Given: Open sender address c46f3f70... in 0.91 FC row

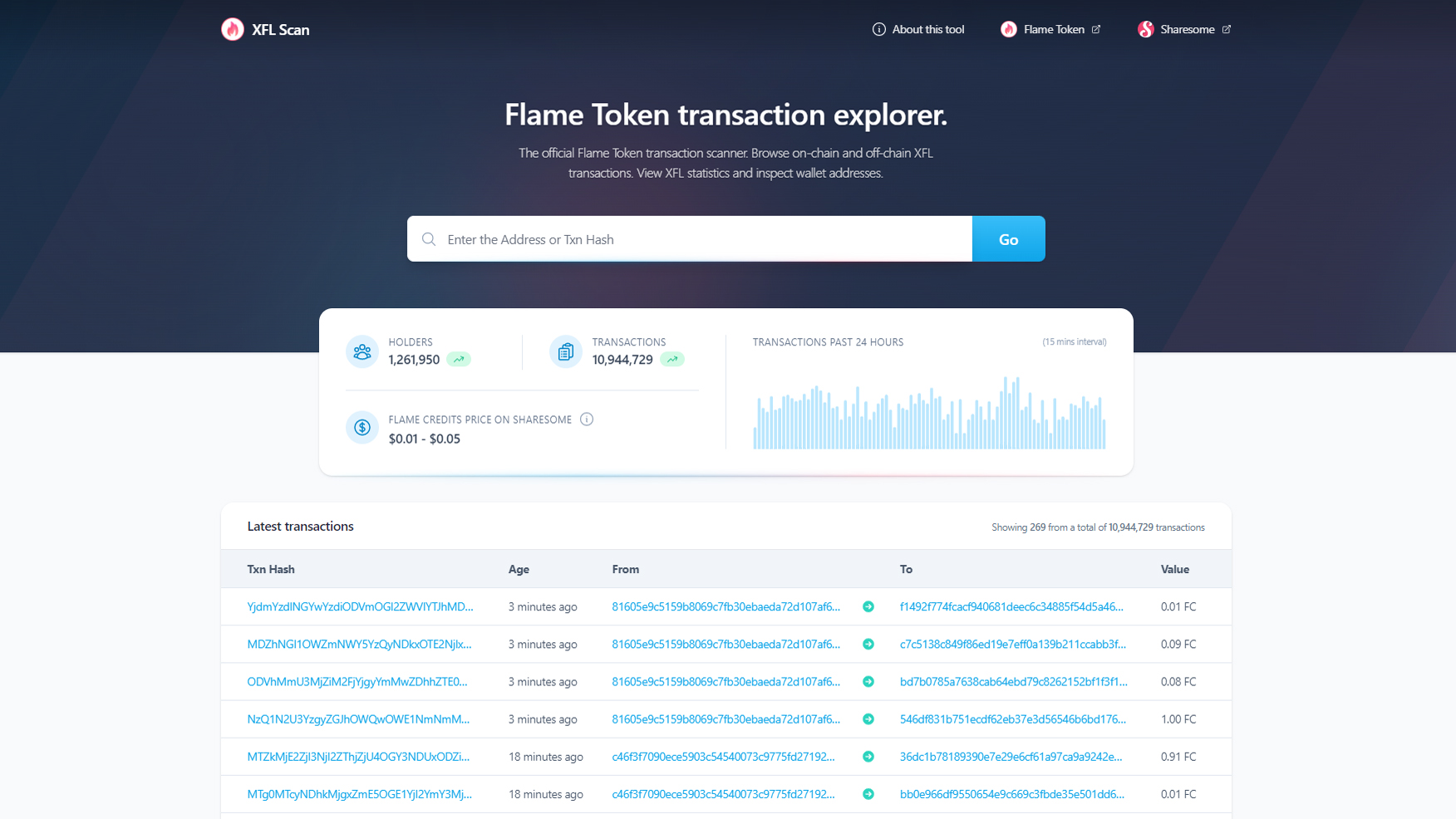Looking at the screenshot, I should pos(723,757).
